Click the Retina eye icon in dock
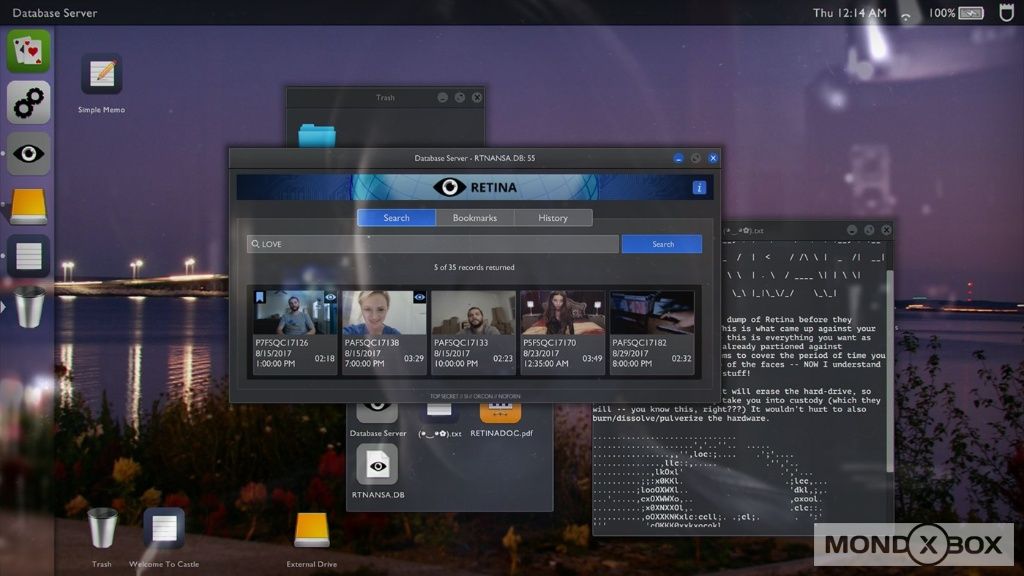Viewport: 1024px width, 576px height. [28, 153]
